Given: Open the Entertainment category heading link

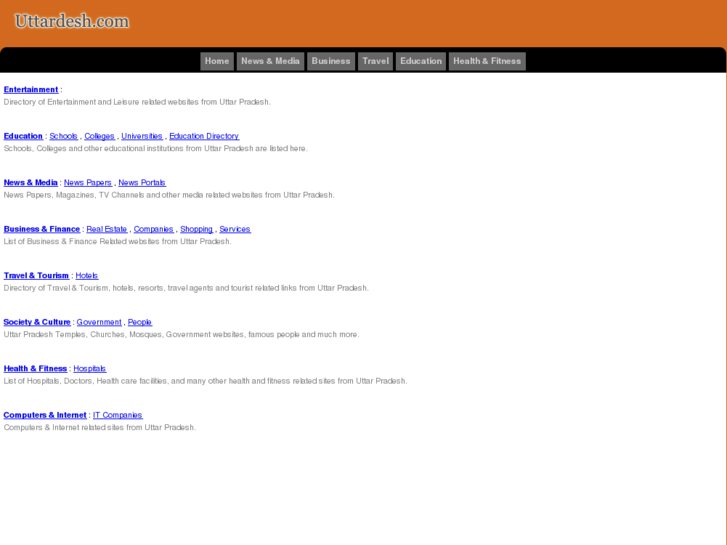Looking at the screenshot, I should click(x=31, y=90).
